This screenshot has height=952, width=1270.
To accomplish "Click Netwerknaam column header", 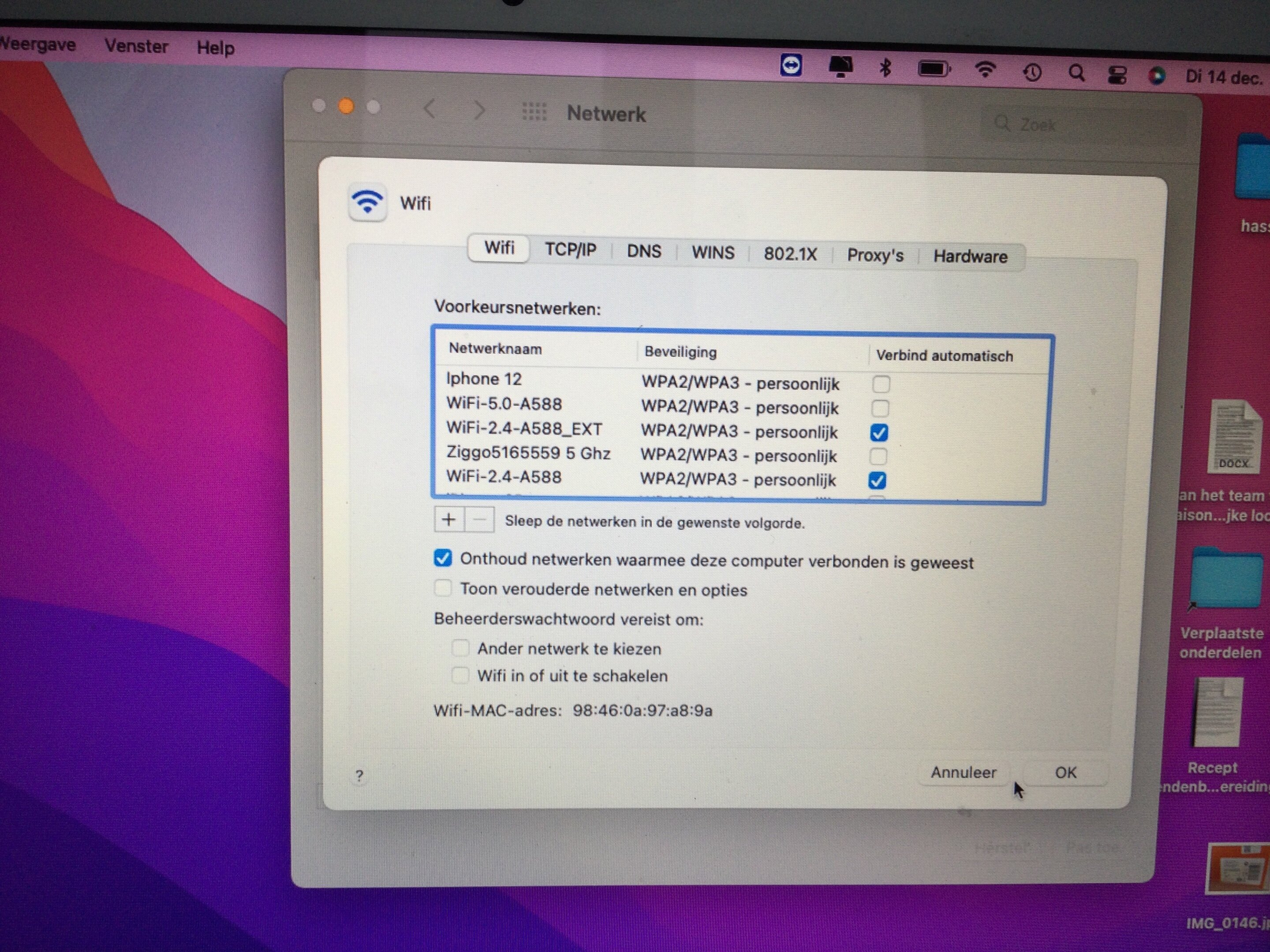I will click(x=495, y=348).
